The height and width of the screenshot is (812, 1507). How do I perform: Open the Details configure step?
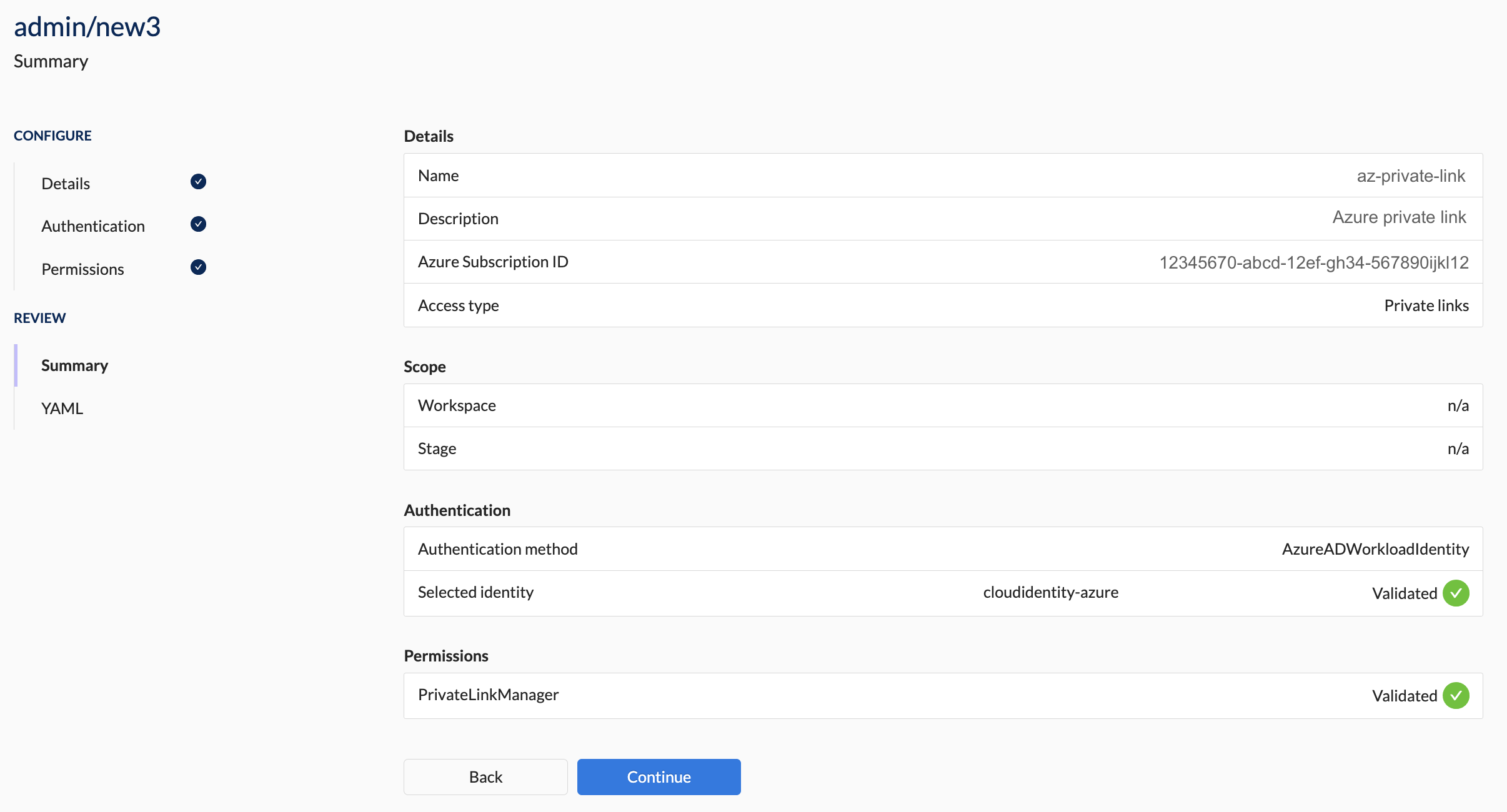(x=66, y=184)
